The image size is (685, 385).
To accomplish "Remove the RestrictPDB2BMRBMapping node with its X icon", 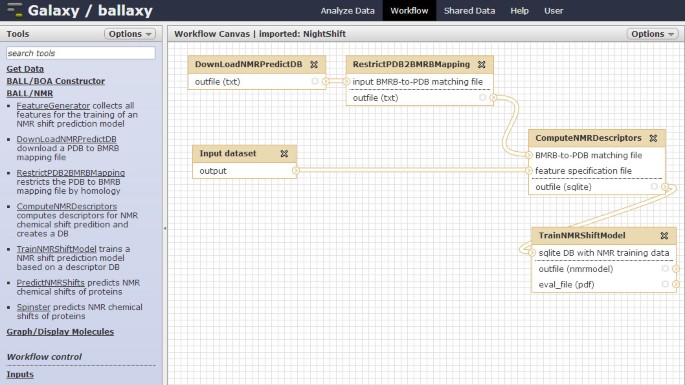I will coord(481,64).
